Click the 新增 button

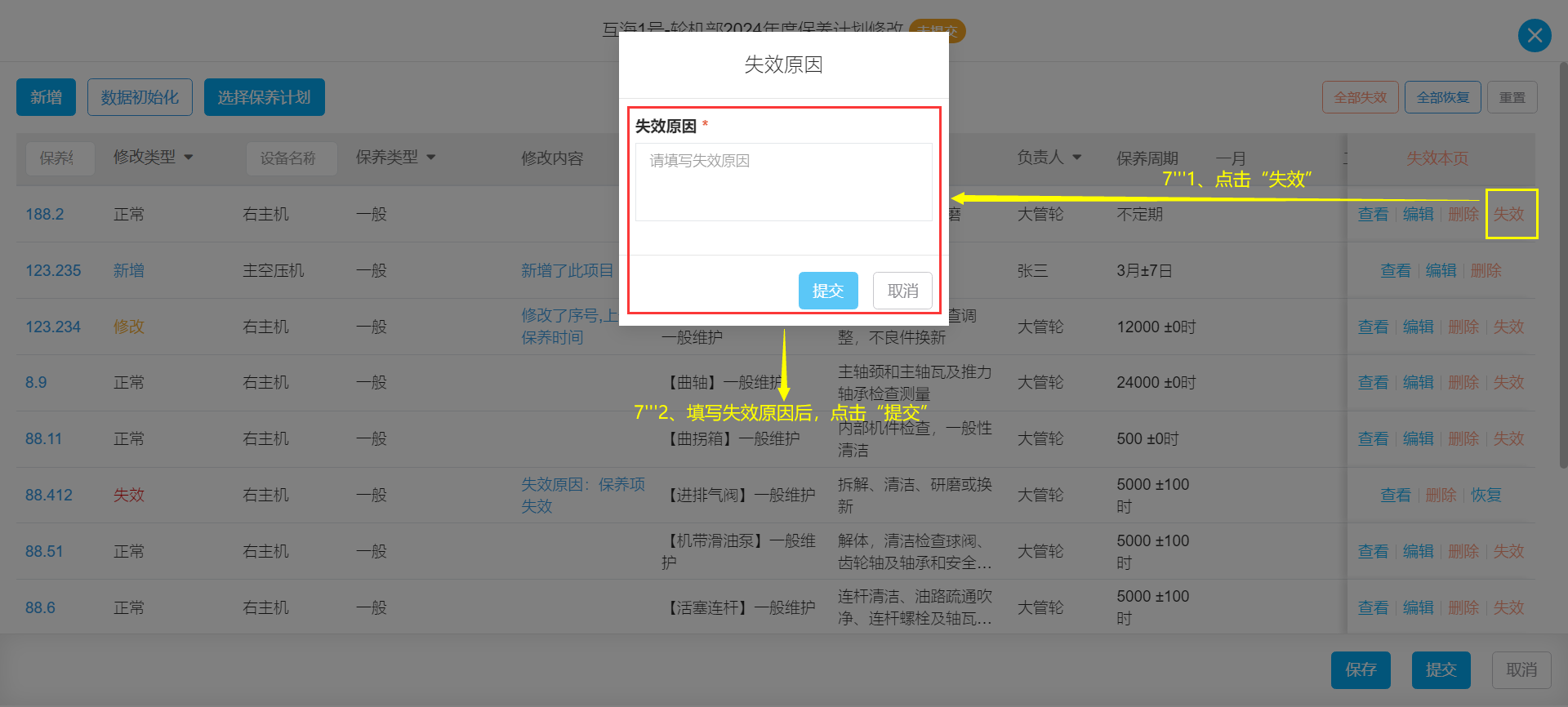pyautogui.click(x=46, y=97)
